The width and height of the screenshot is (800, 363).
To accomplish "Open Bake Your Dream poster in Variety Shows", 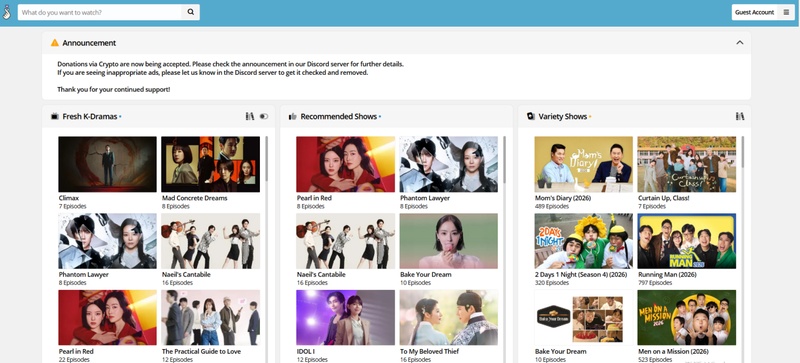I will pyautogui.click(x=584, y=318).
